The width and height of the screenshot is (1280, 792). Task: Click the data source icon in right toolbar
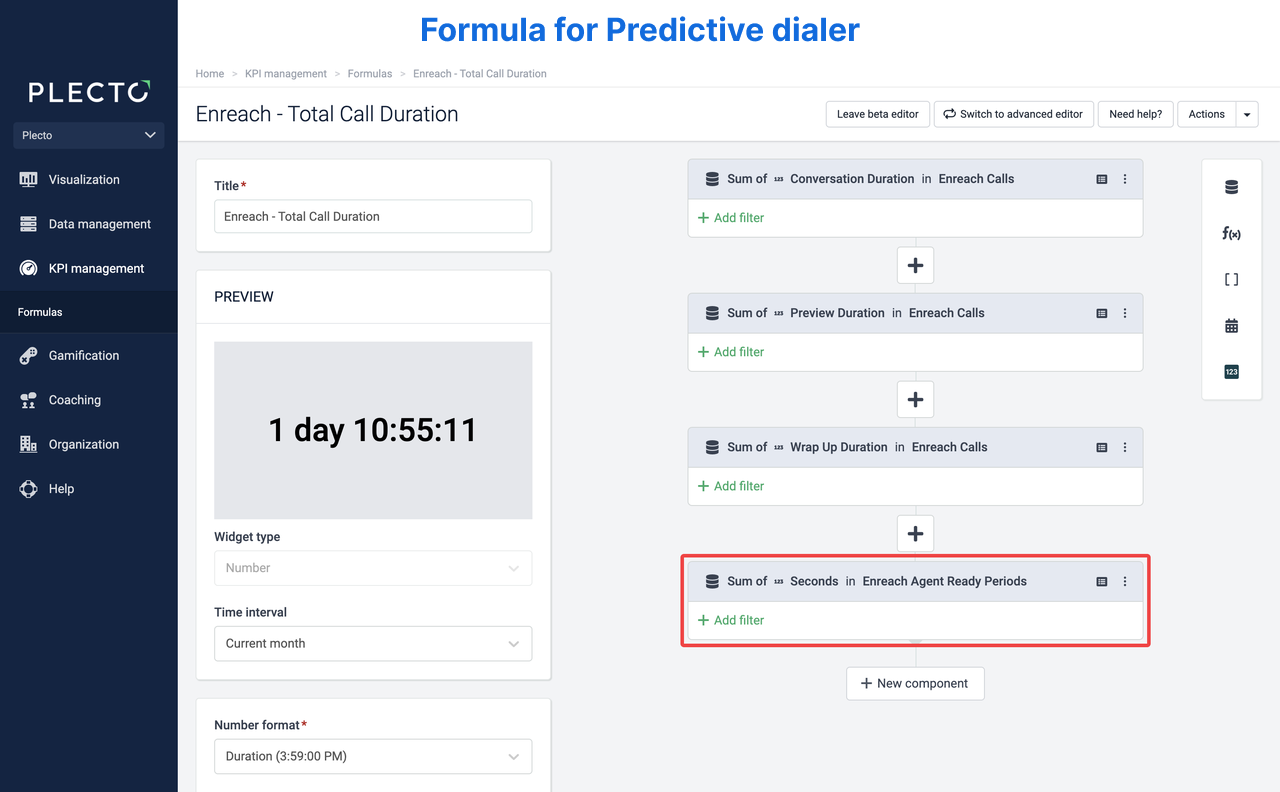[x=1231, y=187]
